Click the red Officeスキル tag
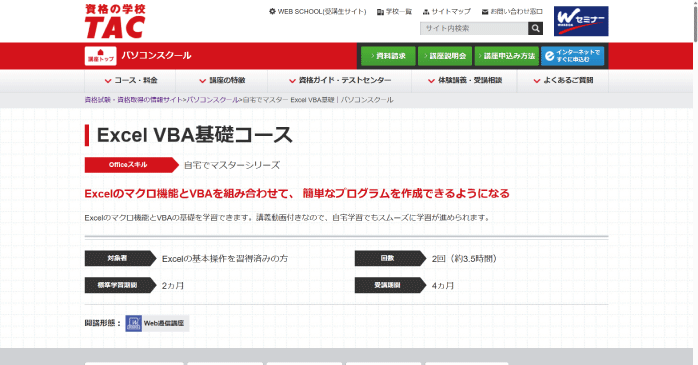Screen dimensions: 698x365 point(131,165)
